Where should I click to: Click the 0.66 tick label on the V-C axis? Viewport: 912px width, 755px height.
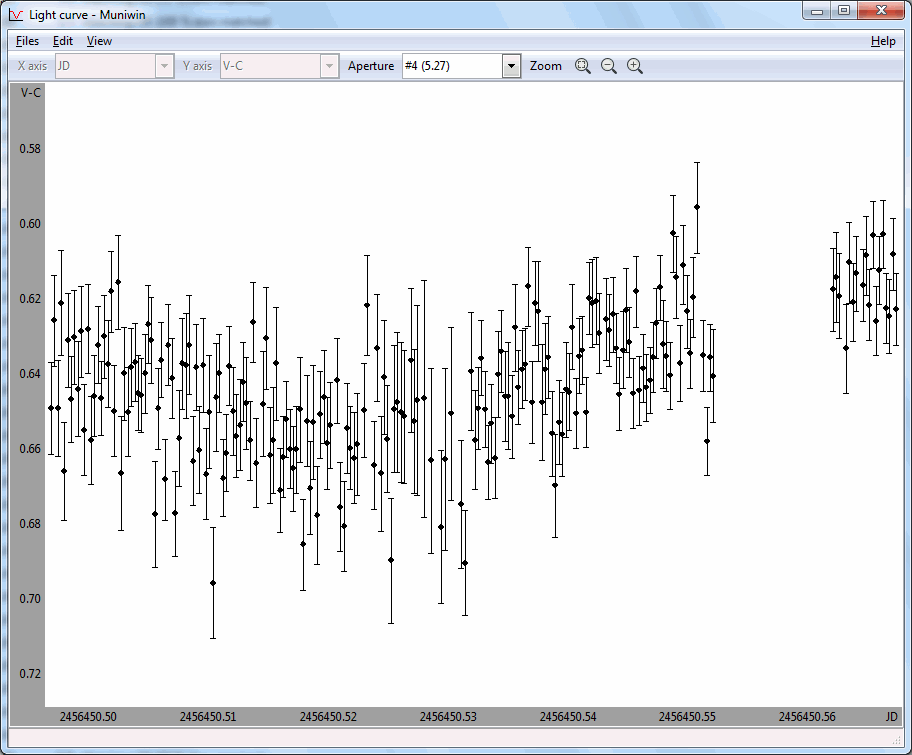click(x=30, y=449)
